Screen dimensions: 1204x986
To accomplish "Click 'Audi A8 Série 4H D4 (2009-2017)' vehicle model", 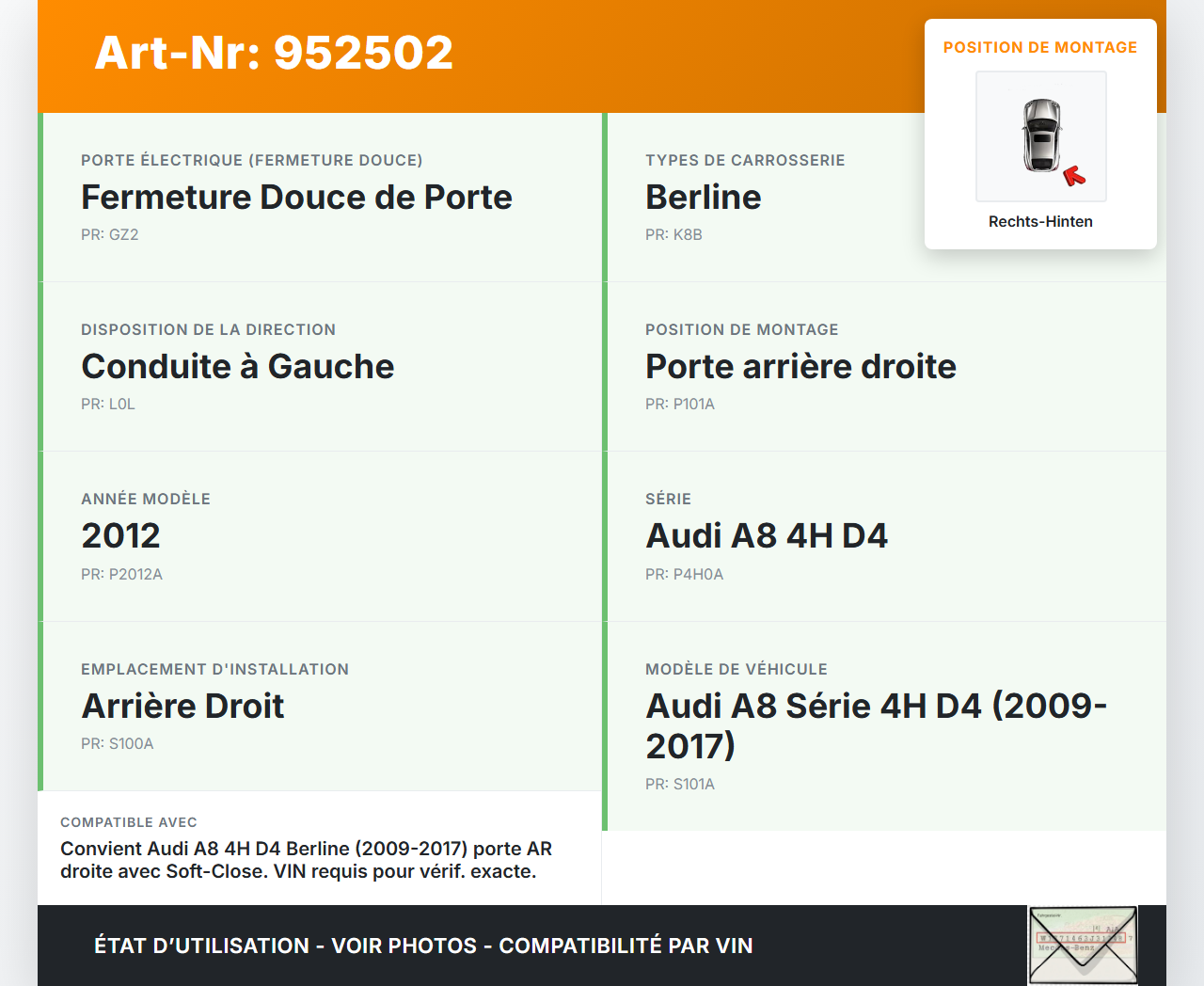I will coord(875,725).
